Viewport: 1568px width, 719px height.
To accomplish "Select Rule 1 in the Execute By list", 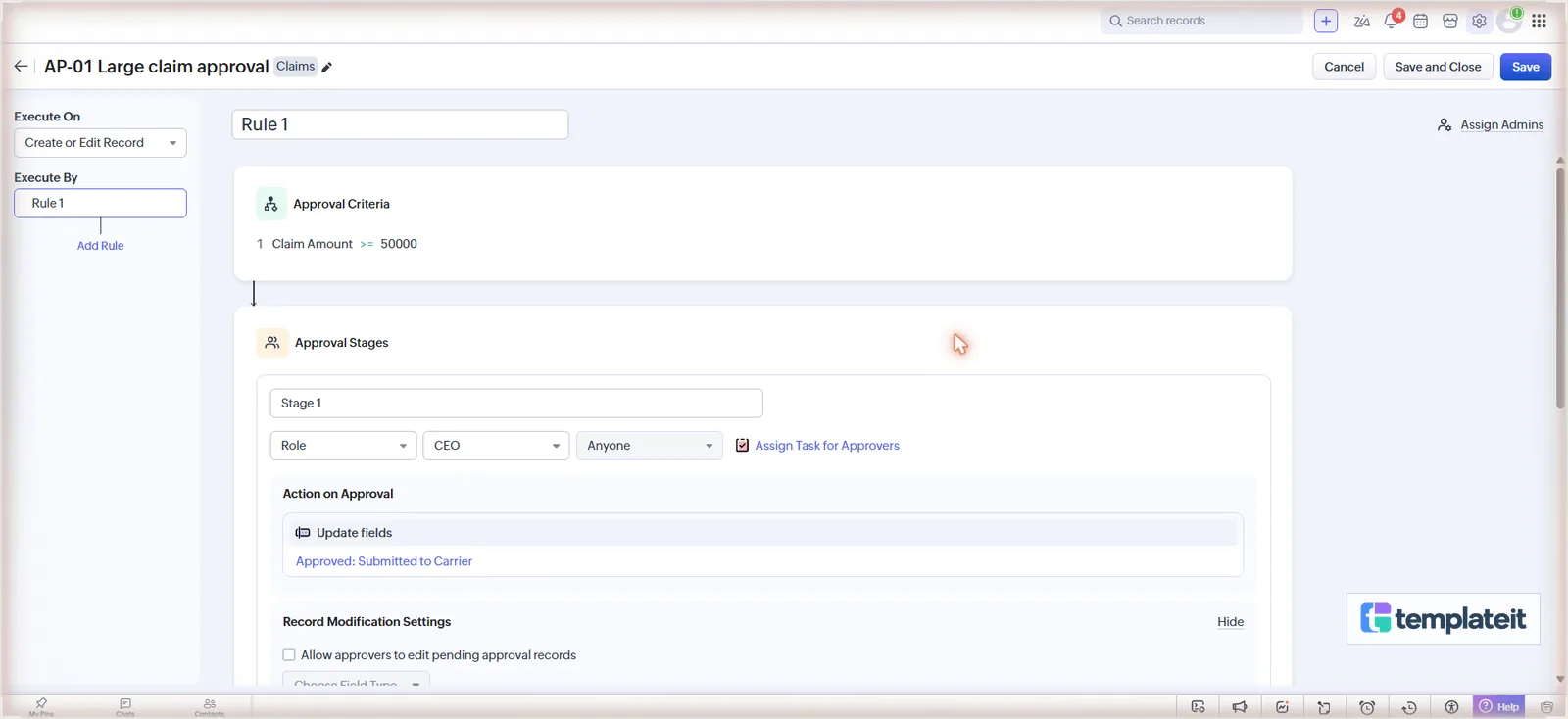I will click(x=100, y=204).
